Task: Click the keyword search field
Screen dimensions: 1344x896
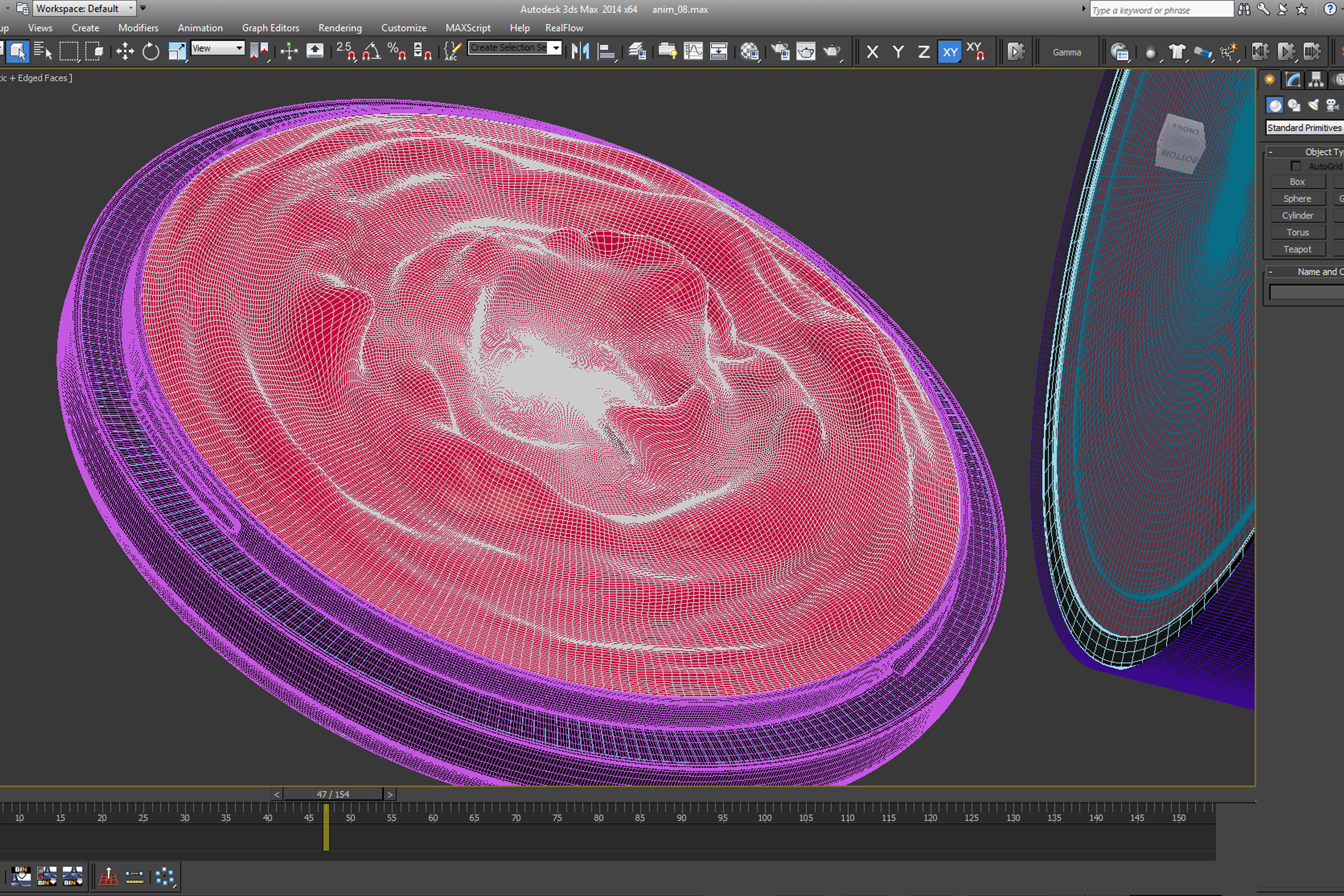Action: [x=1161, y=10]
